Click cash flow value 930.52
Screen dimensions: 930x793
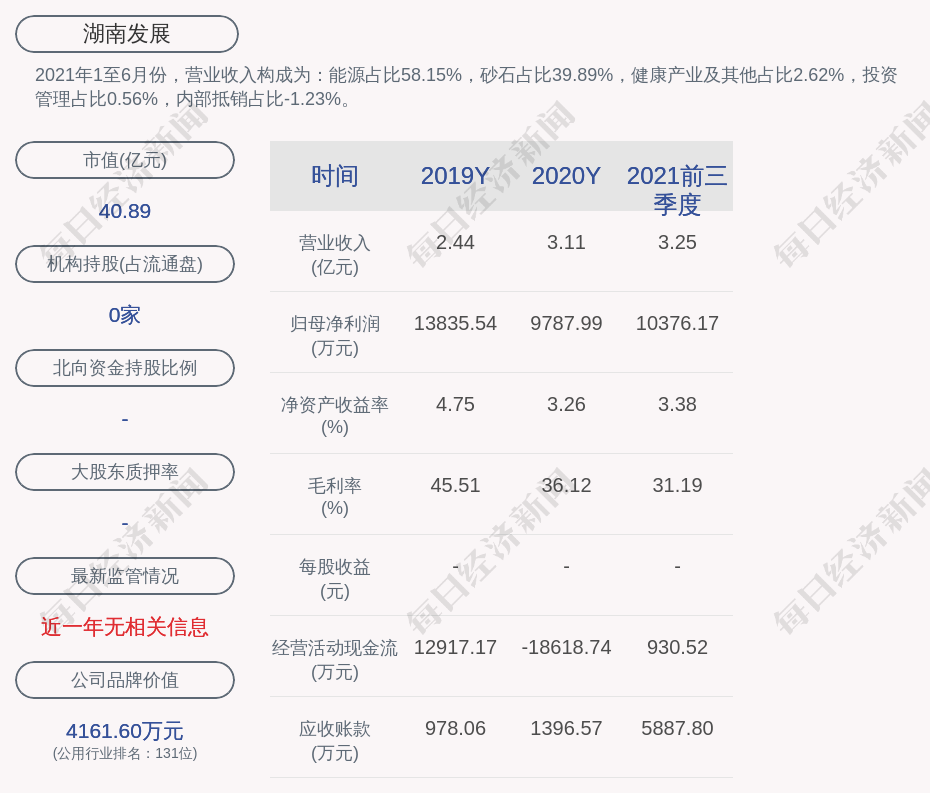(677, 647)
